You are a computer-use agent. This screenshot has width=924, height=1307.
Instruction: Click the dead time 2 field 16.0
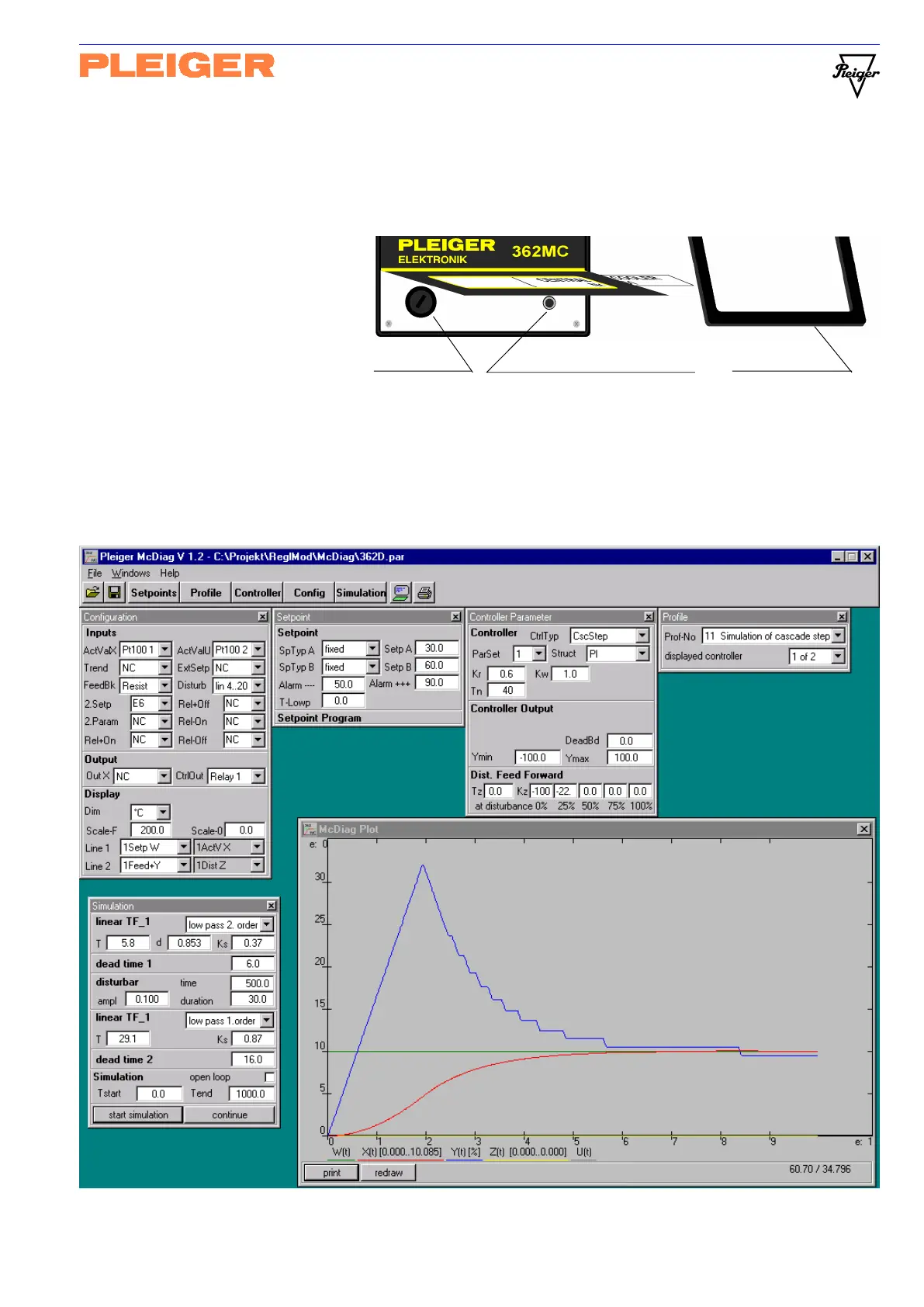[253, 1059]
